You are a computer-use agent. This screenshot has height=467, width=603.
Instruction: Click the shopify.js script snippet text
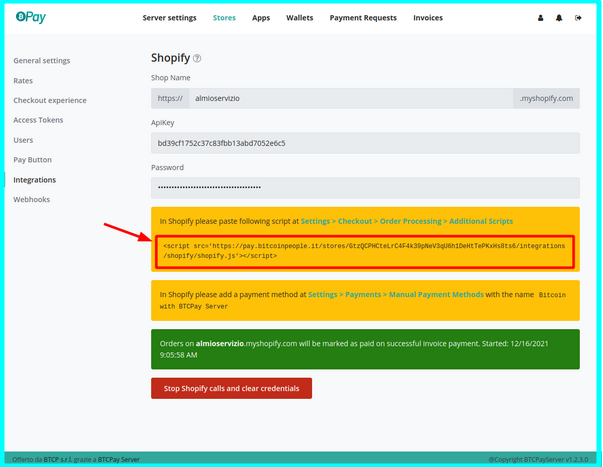coord(364,251)
